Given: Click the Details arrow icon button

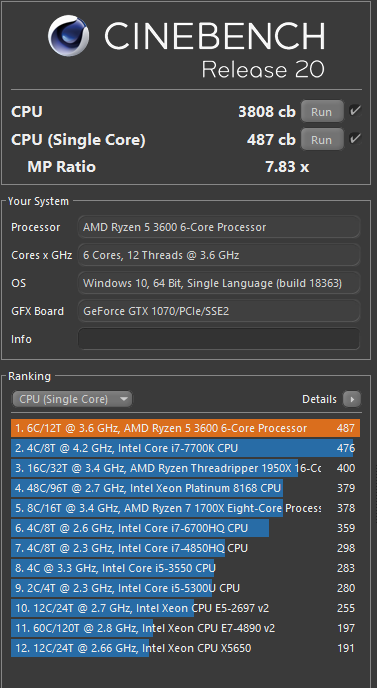Looking at the screenshot, I should point(352,399).
